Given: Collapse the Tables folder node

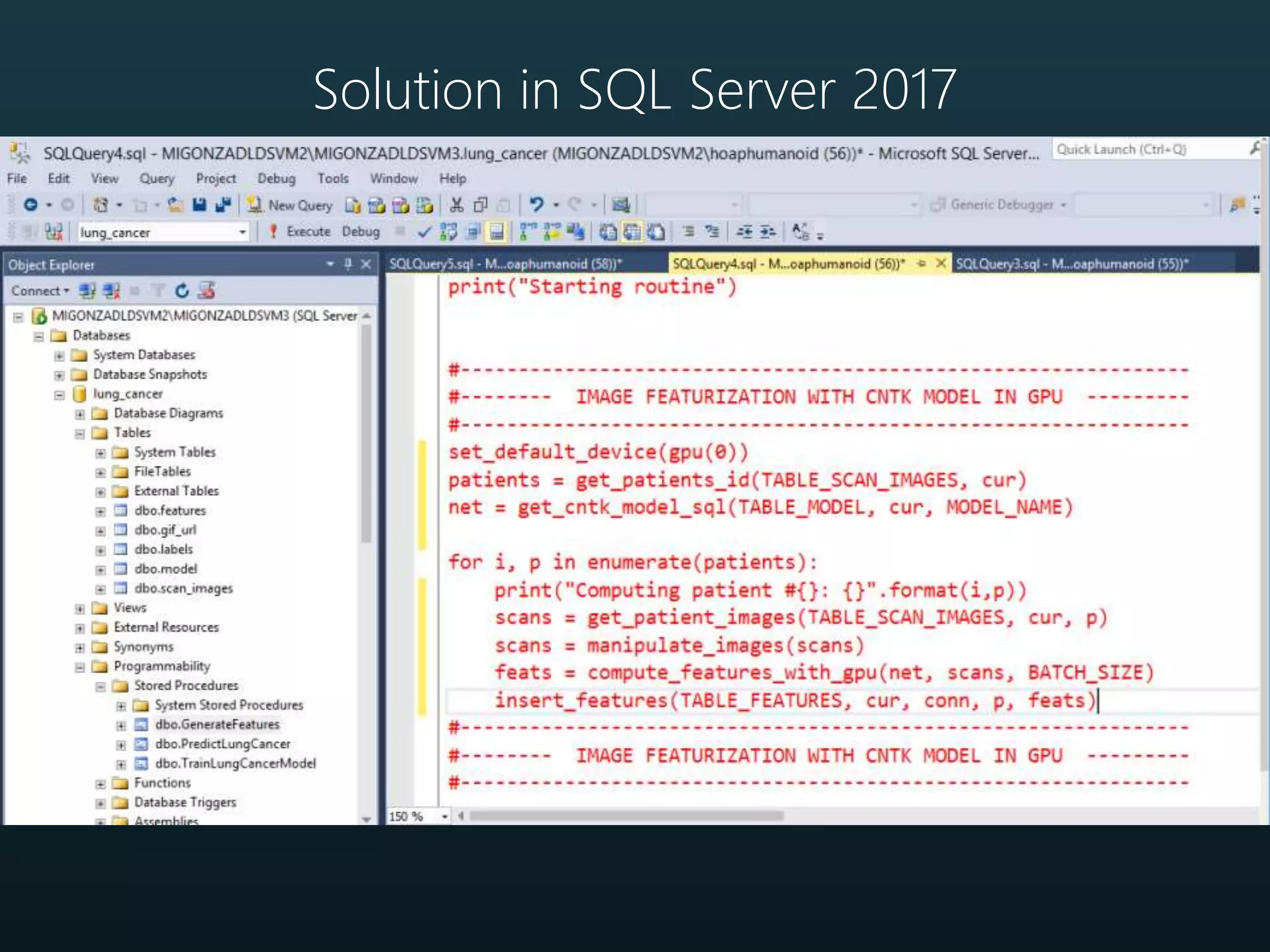Looking at the screenshot, I should click(80, 433).
